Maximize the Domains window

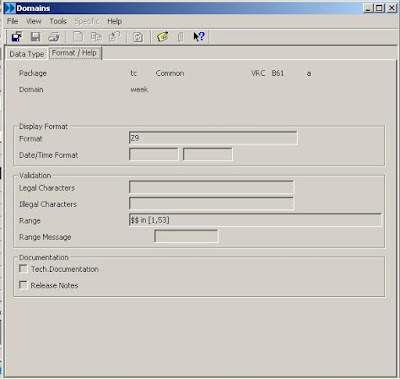pos(379,8)
